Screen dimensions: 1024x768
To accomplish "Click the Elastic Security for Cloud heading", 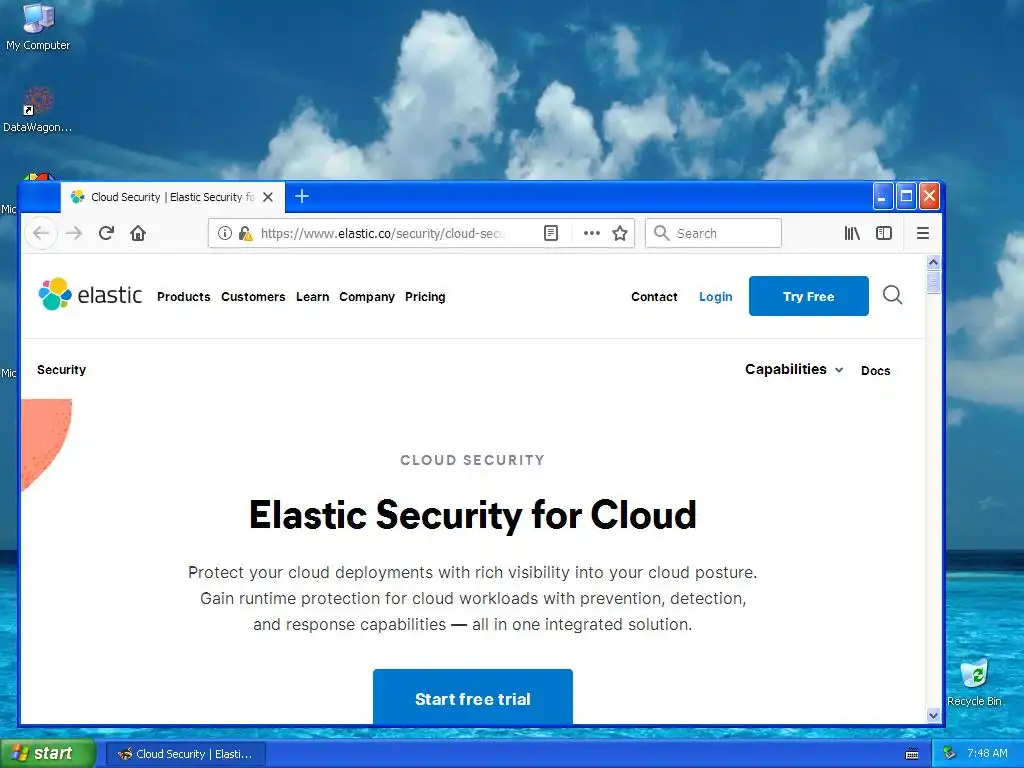I will pyautogui.click(x=473, y=515).
